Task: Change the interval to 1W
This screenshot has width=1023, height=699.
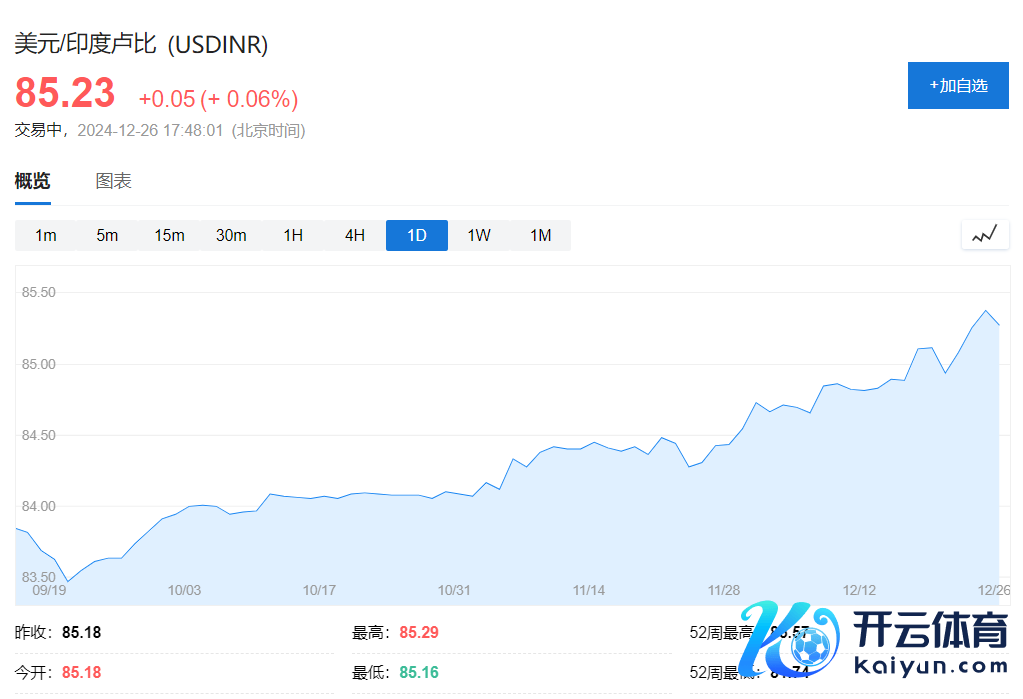Action: [479, 235]
